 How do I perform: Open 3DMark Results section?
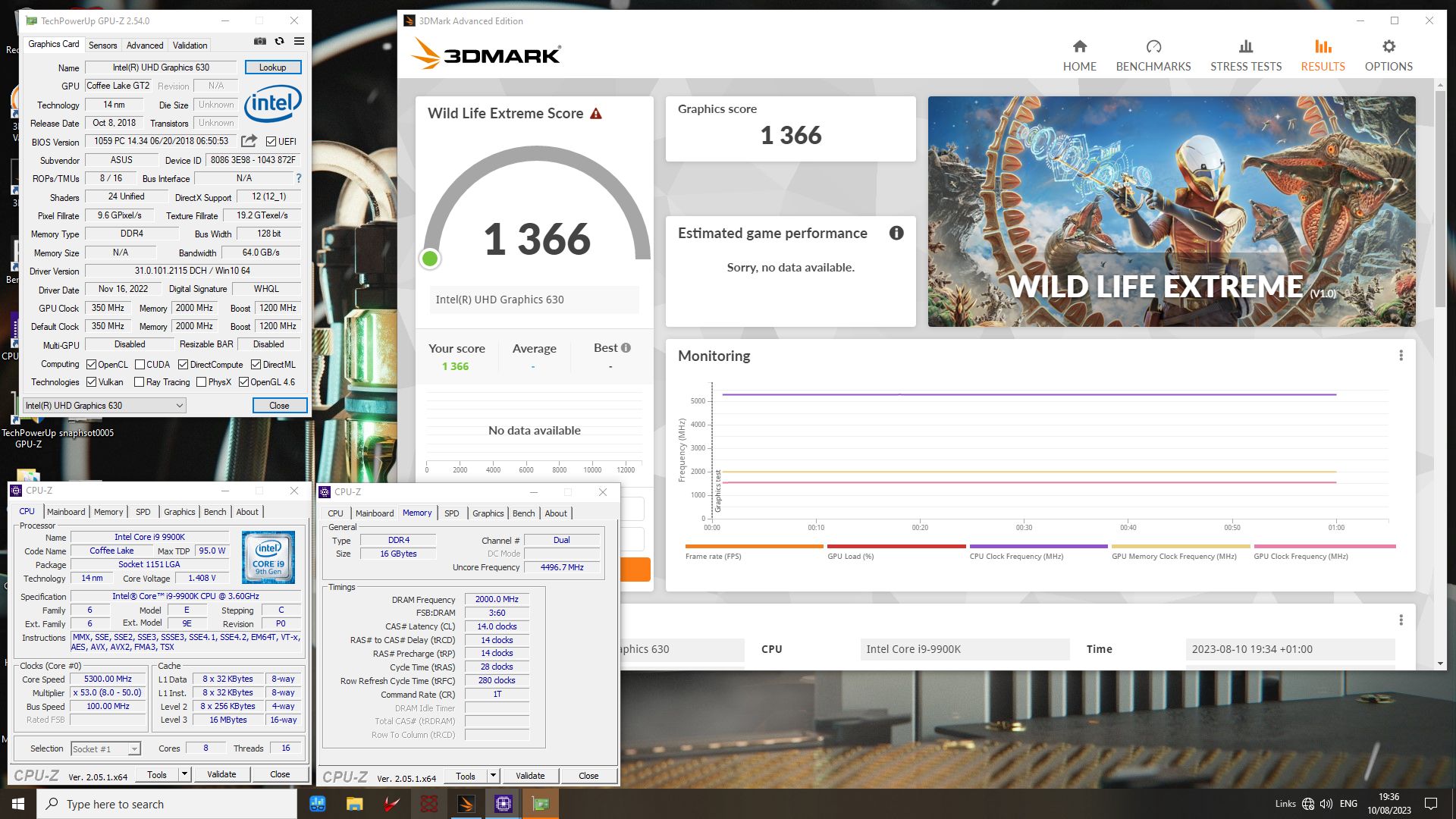[x=1323, y=56]
